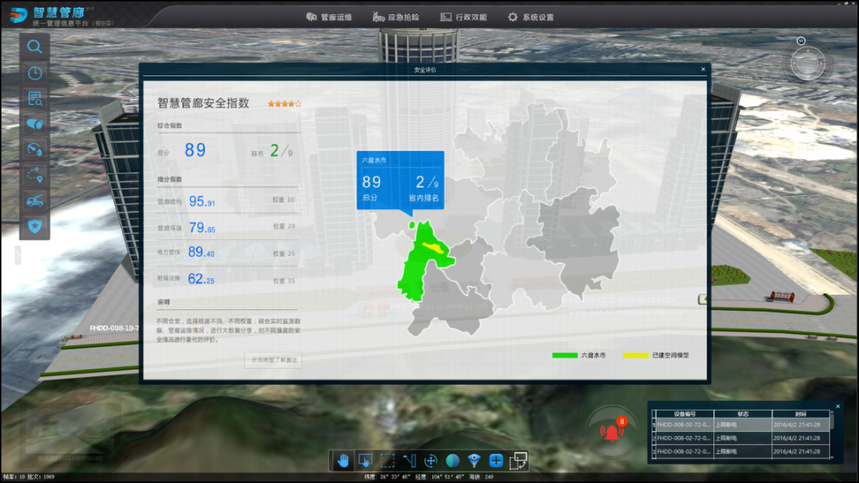This screenshot has height=483, width=859.
Task: Select the document search icon in sidebar
Action: [x=35, y=98]
